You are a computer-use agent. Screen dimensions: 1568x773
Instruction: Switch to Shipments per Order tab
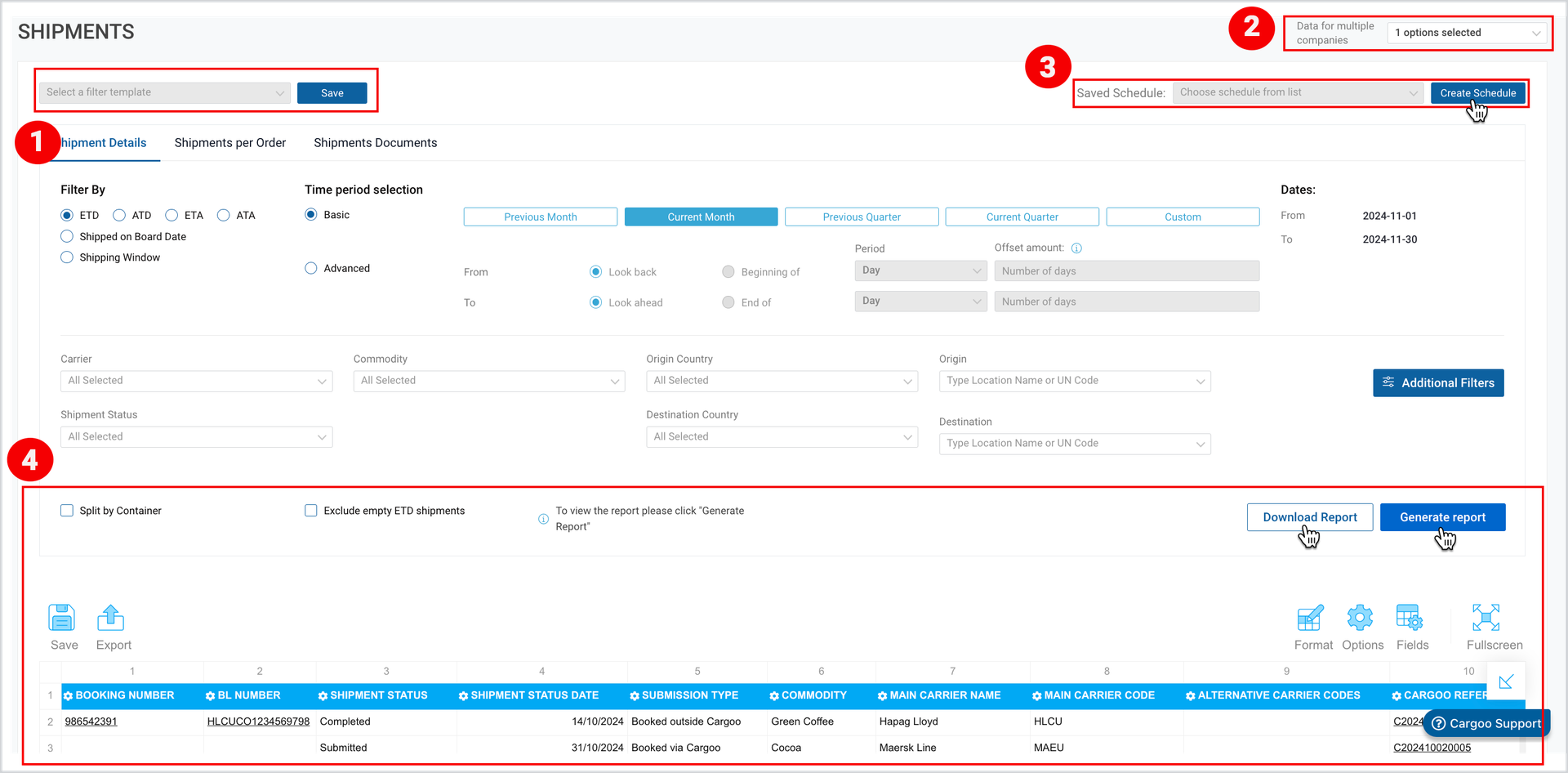pyautogui.click(x=230, y=143)
